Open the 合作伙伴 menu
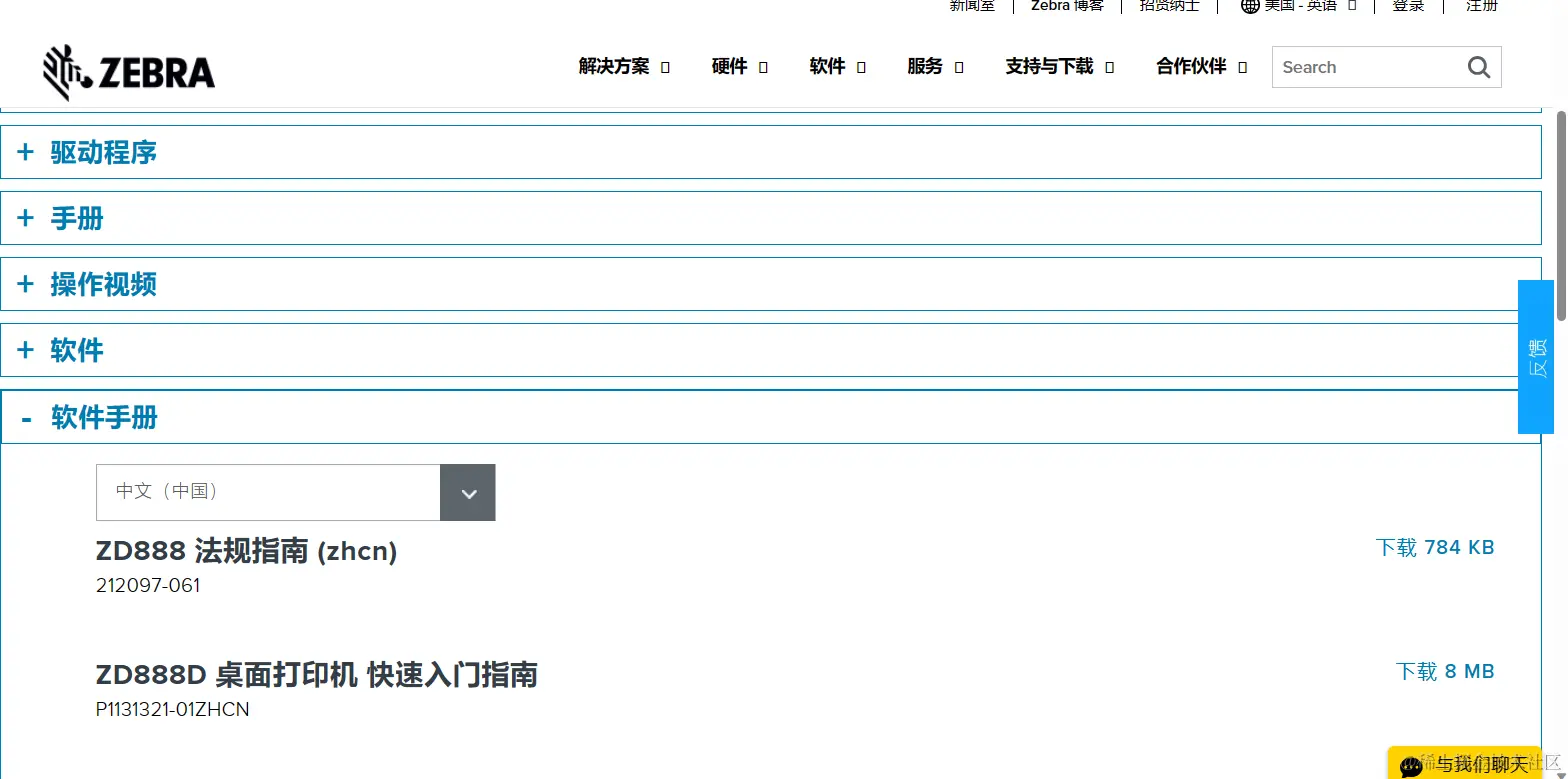Viewport: 1568px width, 779px height. [x=1202, y=67]
